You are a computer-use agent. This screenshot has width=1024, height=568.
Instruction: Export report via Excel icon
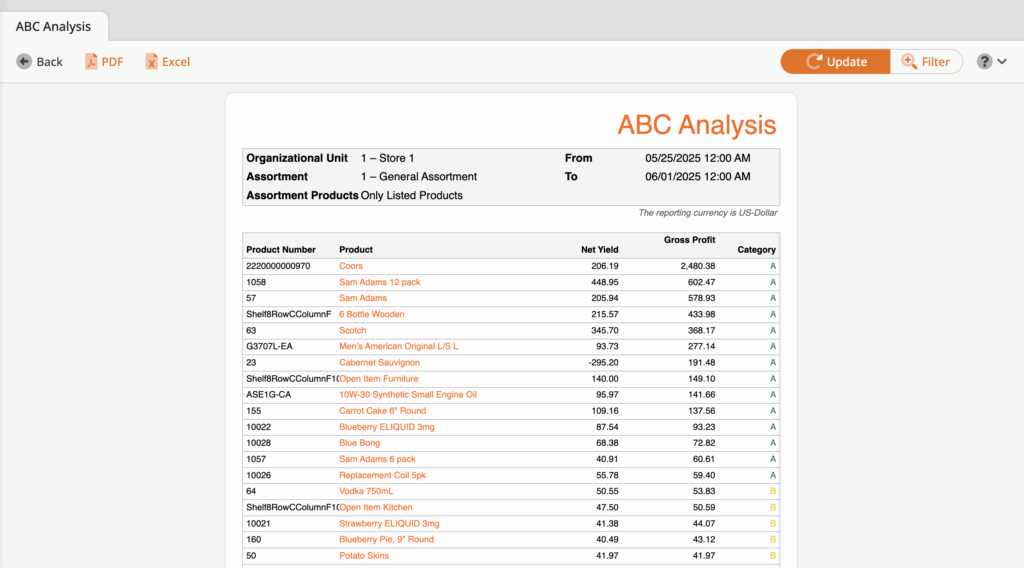(x=151, y=61)
